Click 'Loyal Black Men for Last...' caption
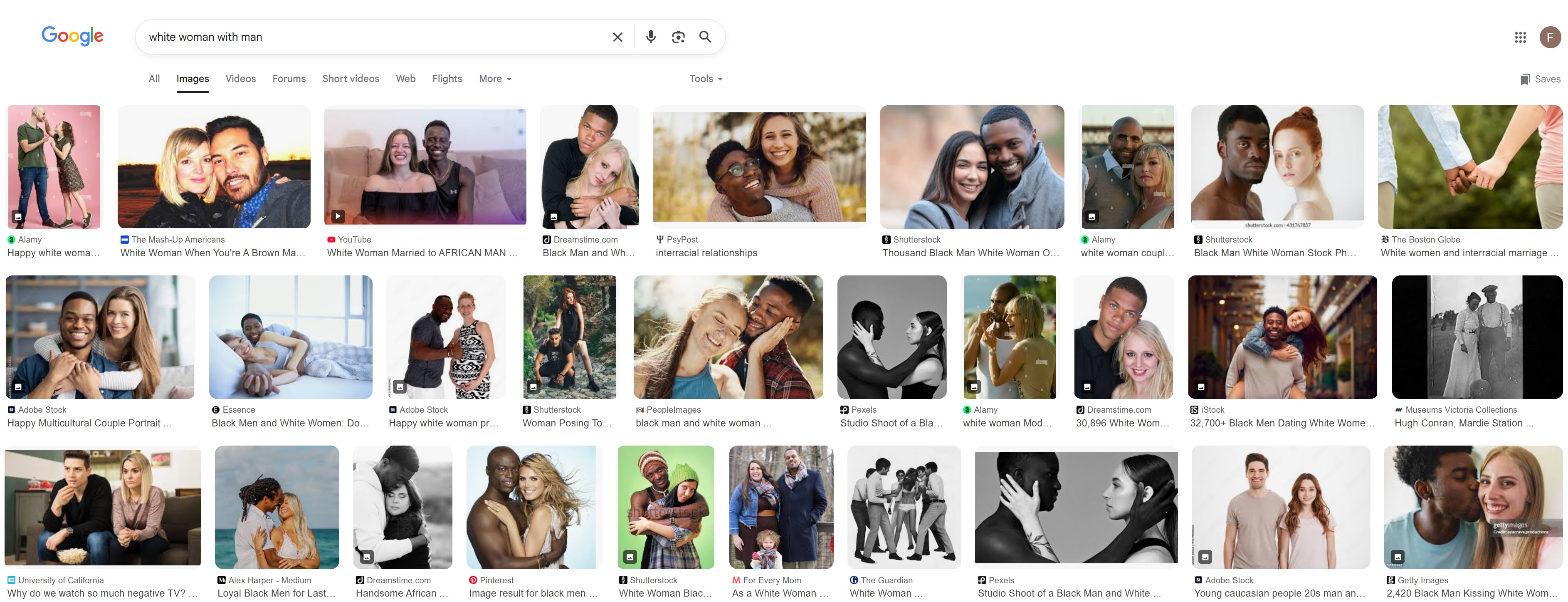The width and height of the screenshot is (1568, 602). 277,593
